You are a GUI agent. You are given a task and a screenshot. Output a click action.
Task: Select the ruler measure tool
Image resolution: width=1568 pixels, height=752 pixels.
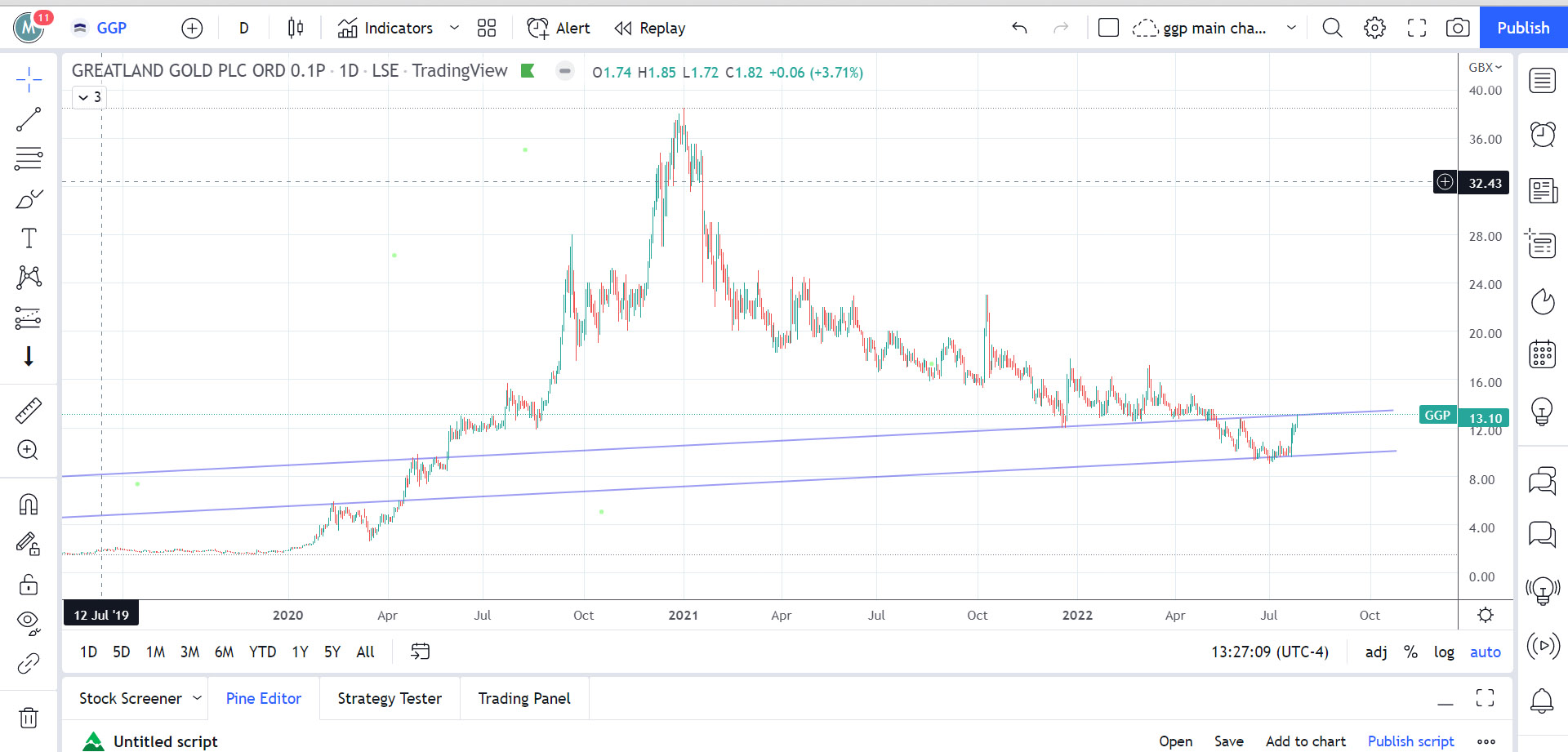(29, 411)
